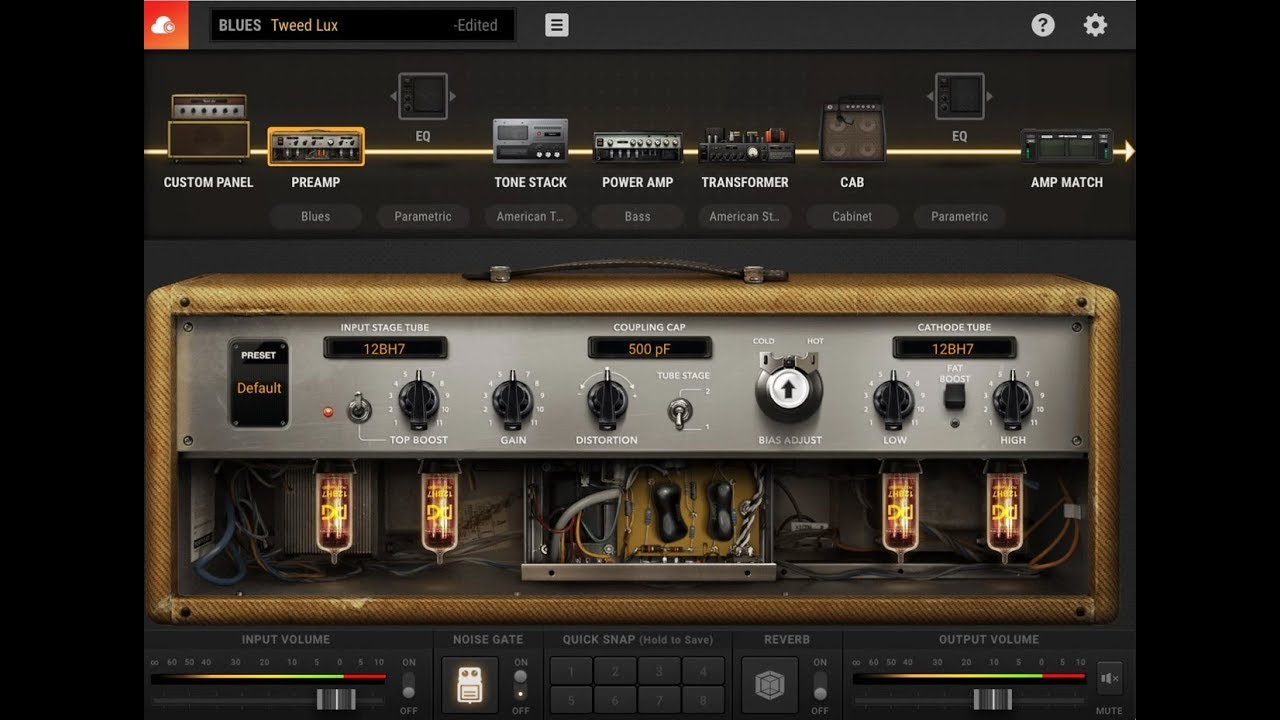Click previous arrow beside first EQ
Viewport: 1280px width, 720px height.
click(x=393, y=96)
